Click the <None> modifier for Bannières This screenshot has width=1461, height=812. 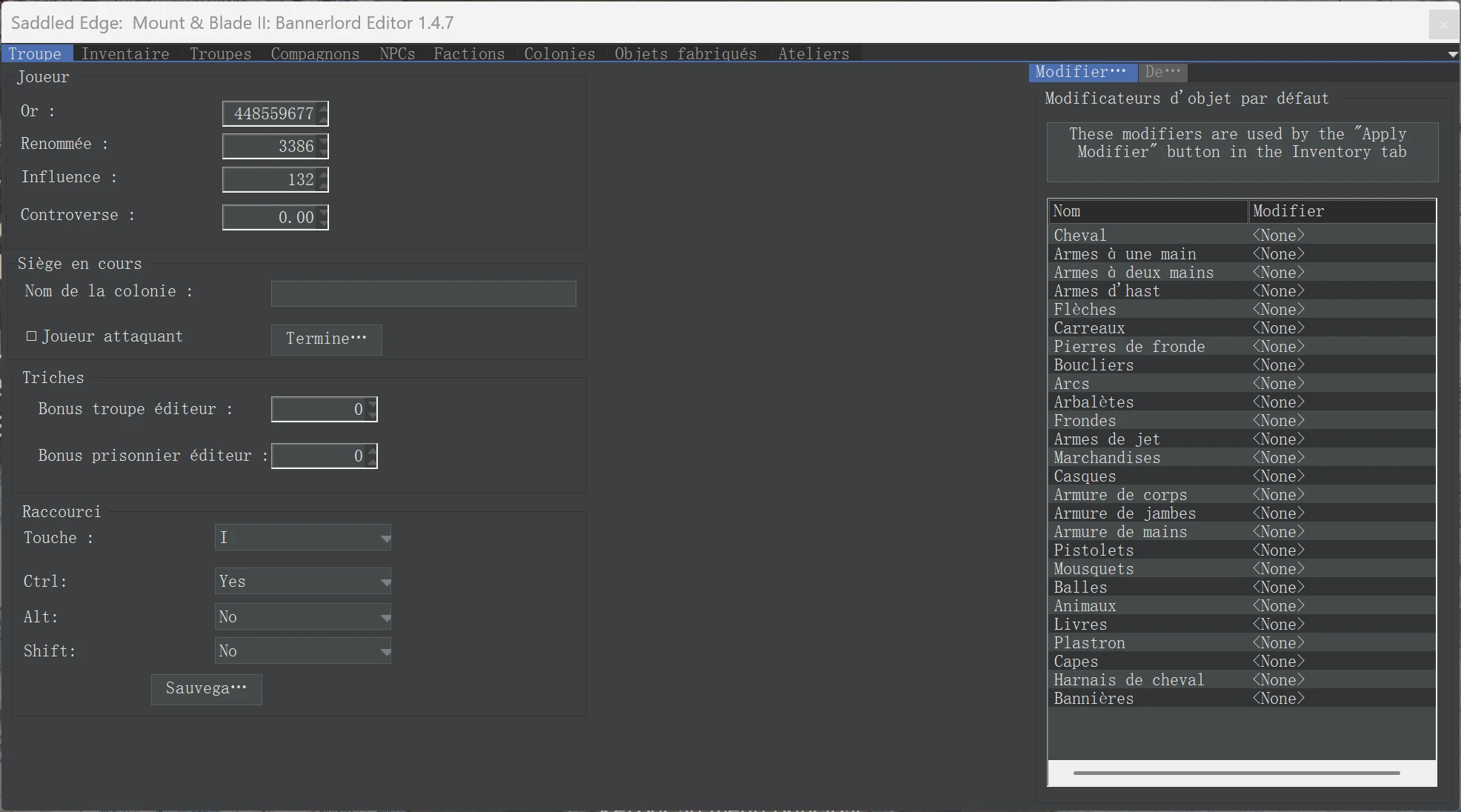pos(1279,699)
